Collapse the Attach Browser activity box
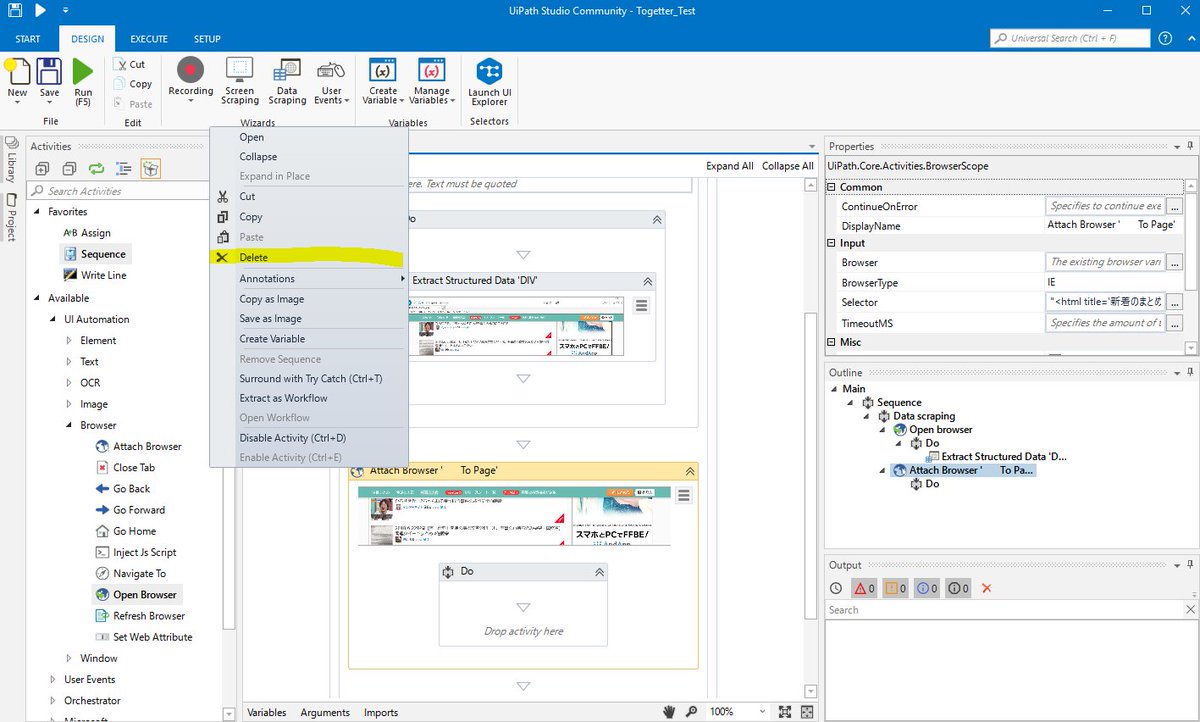This screenshot has width=1200, height=722. tap(689, 471)
